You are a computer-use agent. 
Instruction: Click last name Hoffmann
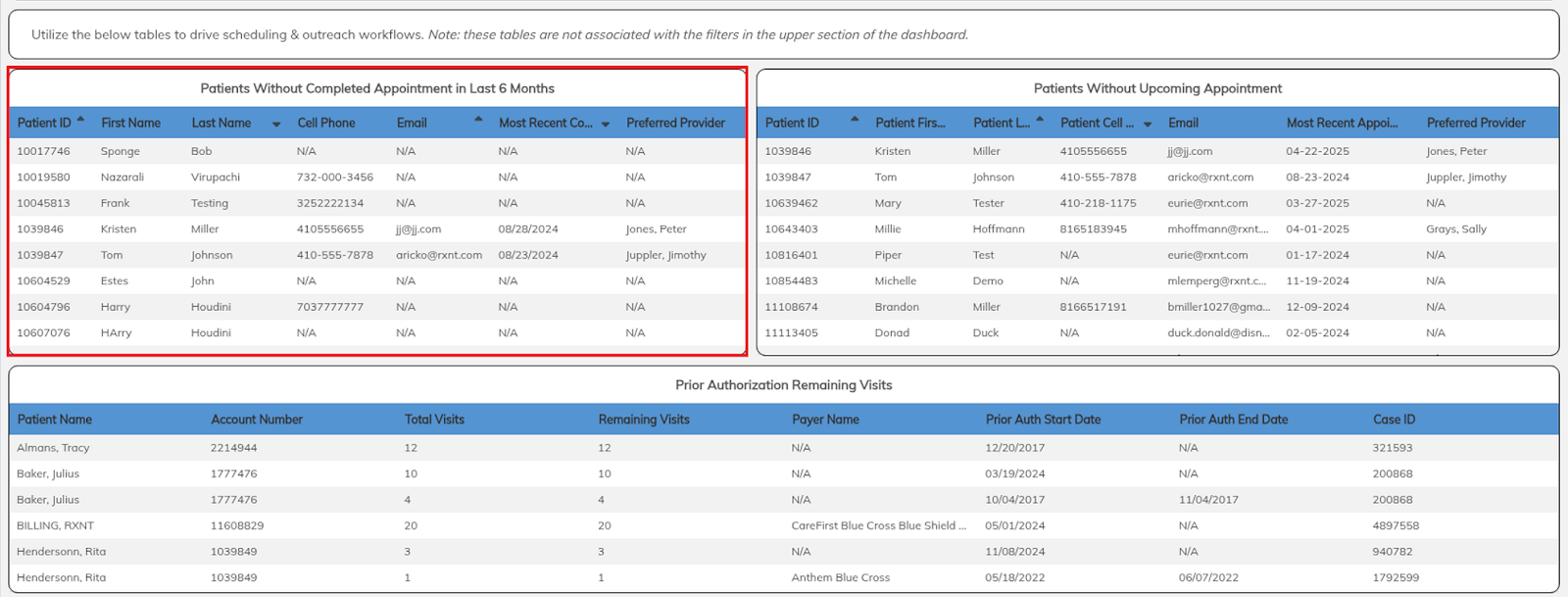[x=999, y=229]
